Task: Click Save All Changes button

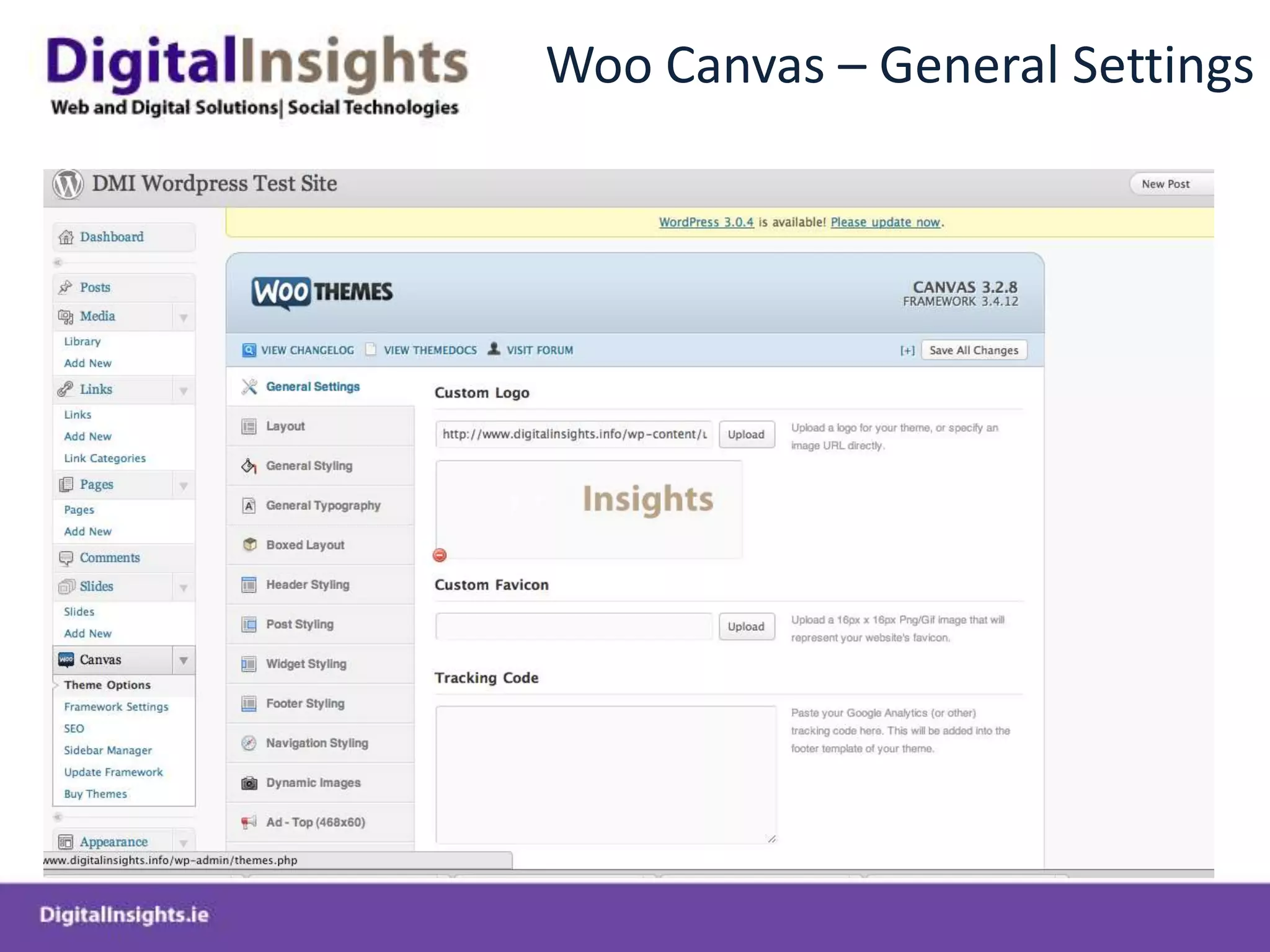Action: click(x=974, y=350)
